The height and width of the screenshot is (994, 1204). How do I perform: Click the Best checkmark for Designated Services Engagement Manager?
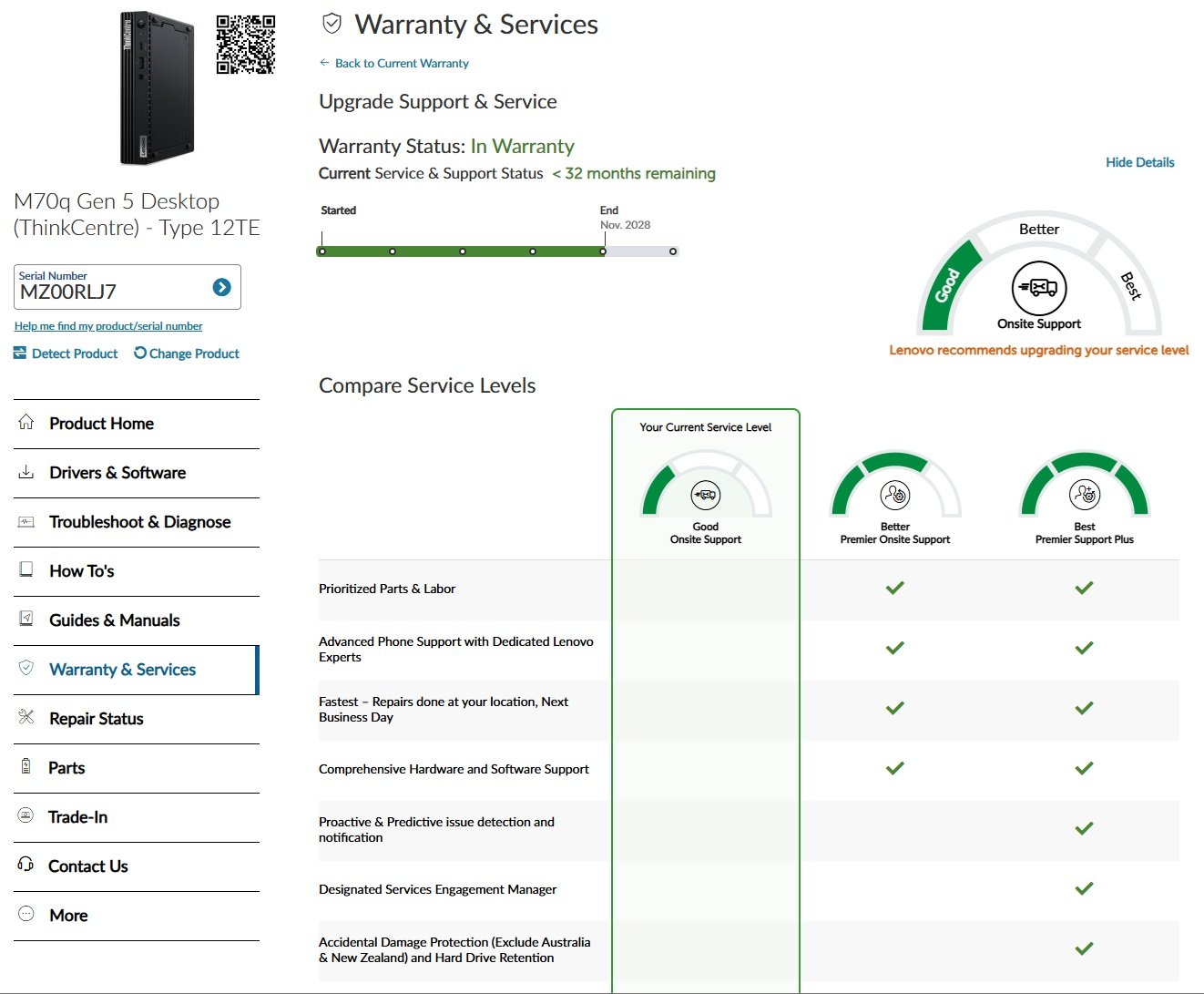tap(1084, 888)
